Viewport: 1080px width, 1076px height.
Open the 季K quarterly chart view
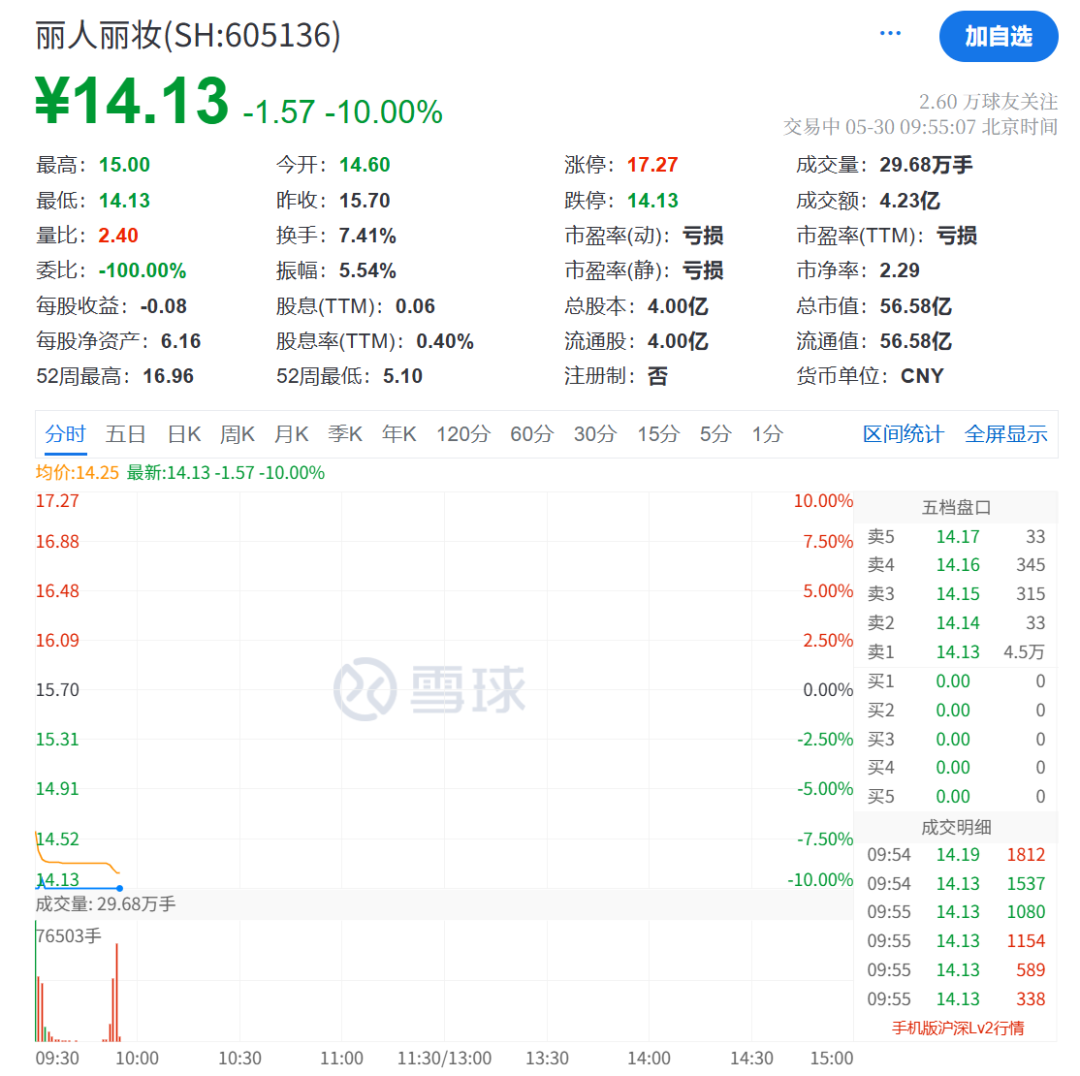(x=344, y=433)
